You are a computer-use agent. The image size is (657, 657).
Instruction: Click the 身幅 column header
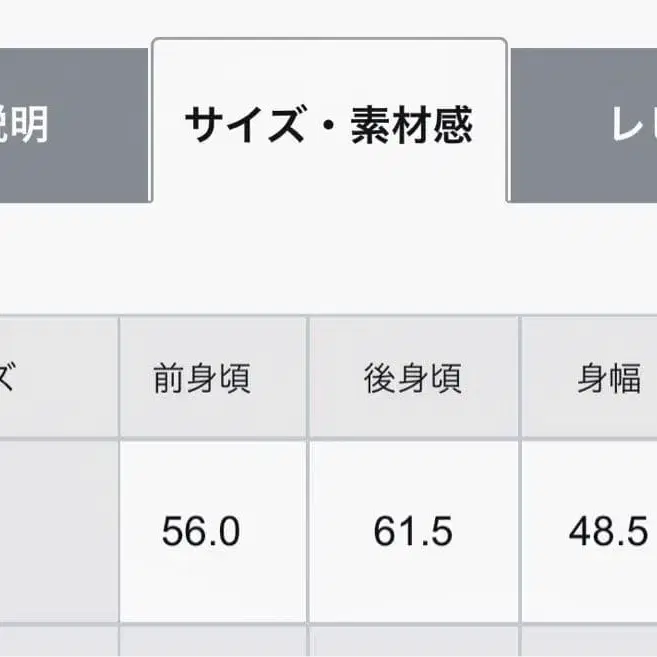click(x=590, y=379)
